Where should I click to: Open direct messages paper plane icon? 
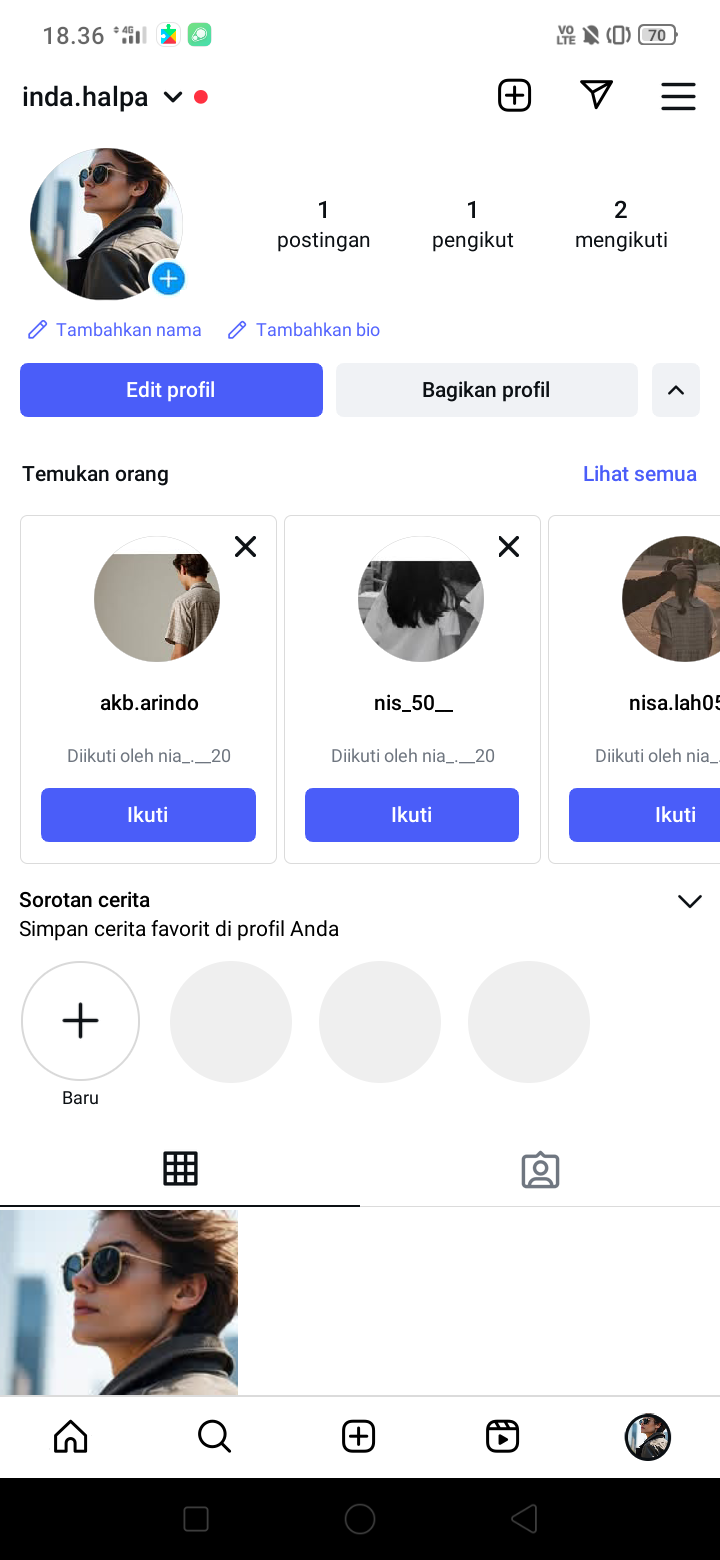point(596,95)
